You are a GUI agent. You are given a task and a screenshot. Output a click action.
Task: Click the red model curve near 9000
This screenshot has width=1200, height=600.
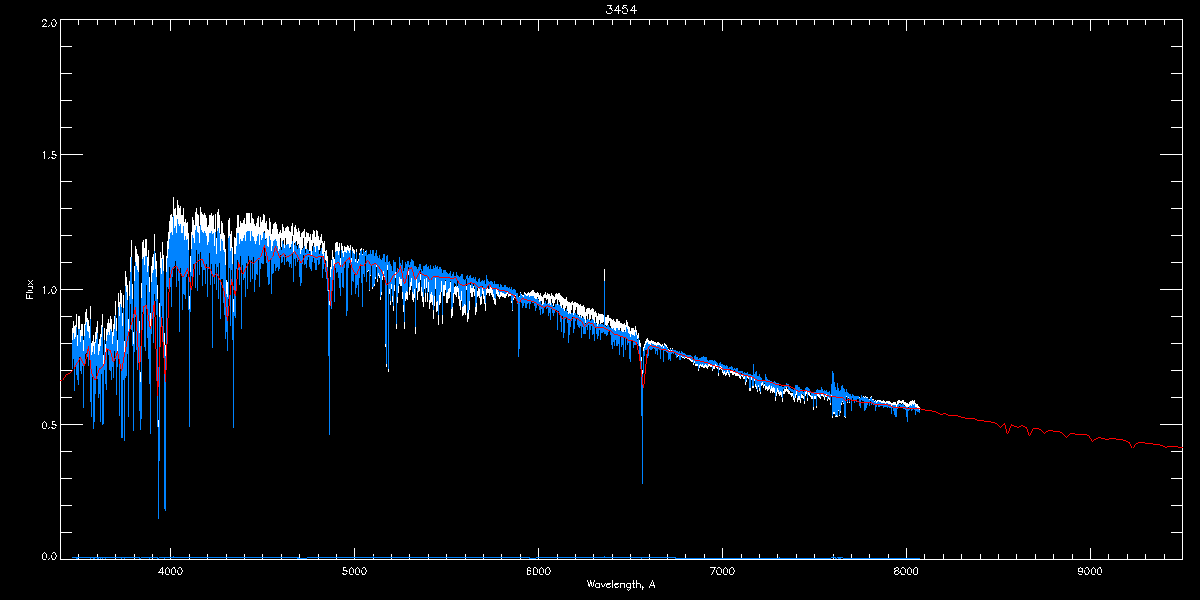click(x=1089, y=437)
